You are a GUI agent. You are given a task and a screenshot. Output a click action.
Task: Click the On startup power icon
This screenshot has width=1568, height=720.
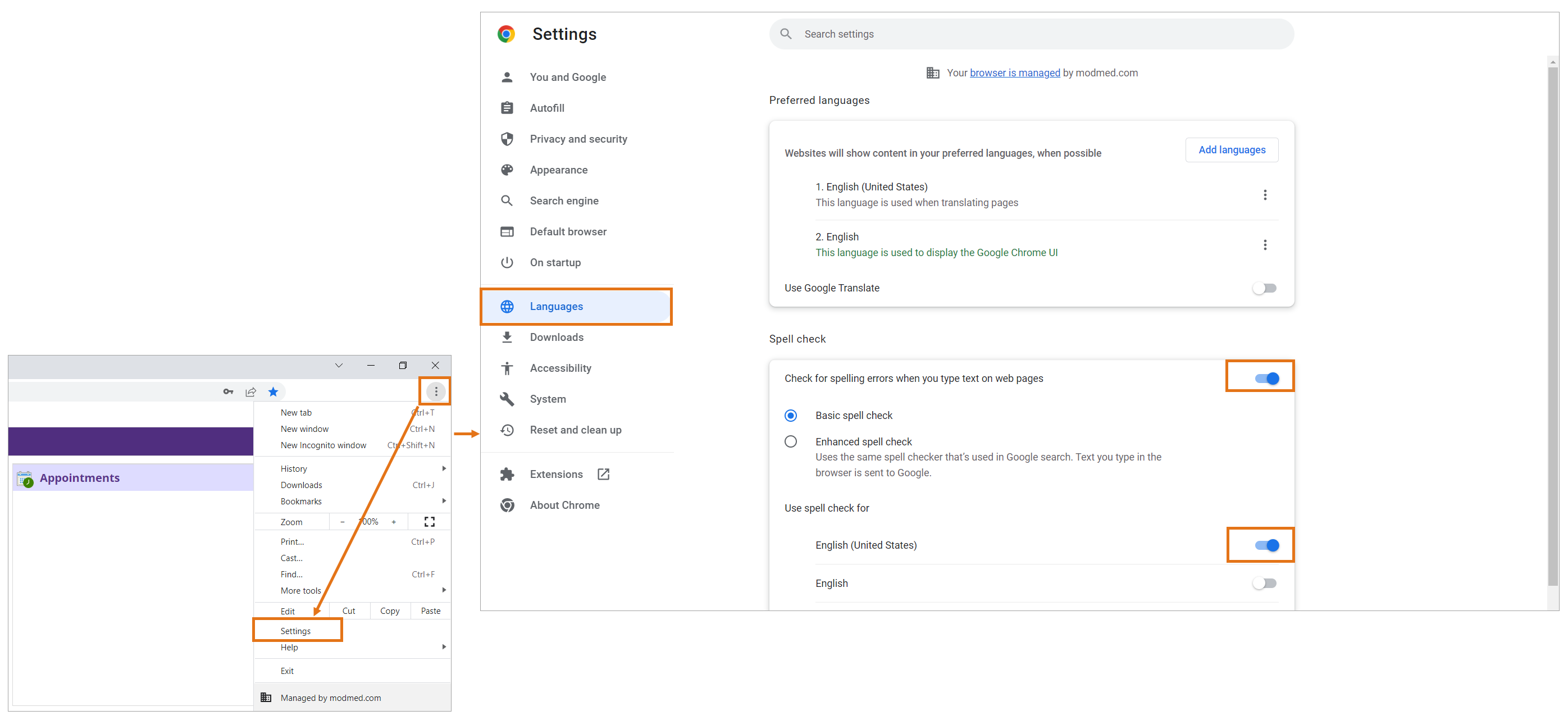507,262
